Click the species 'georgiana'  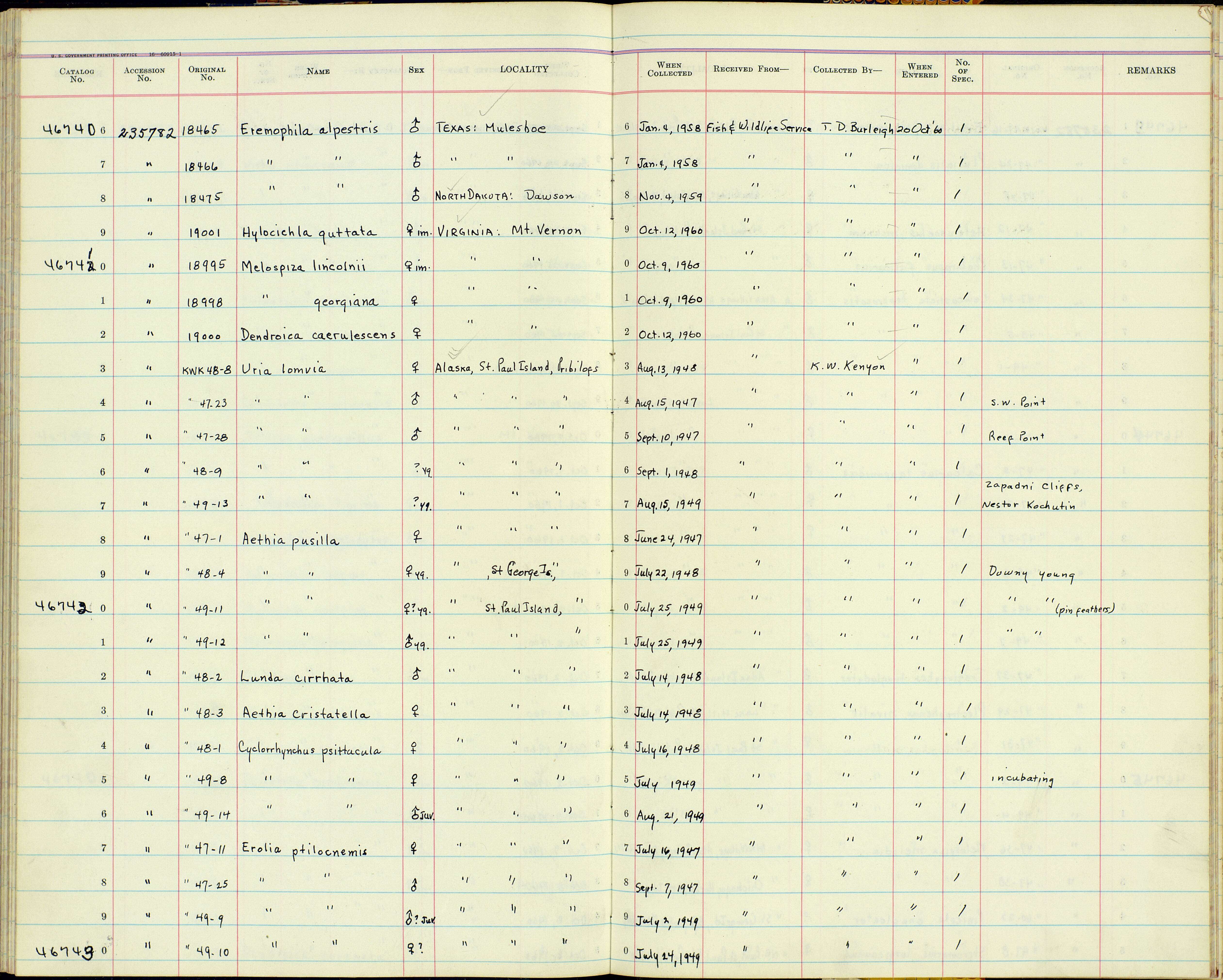346,302
